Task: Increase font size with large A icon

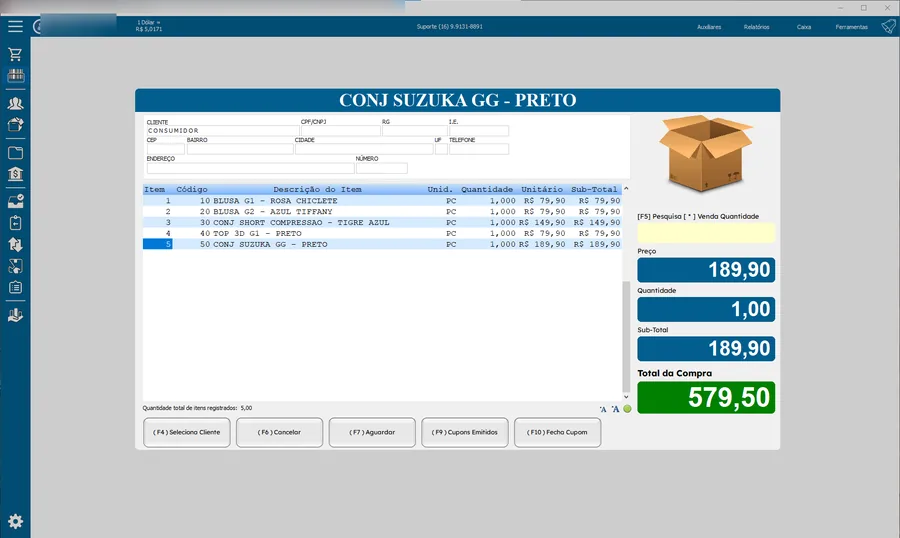Action: [615, 409]
